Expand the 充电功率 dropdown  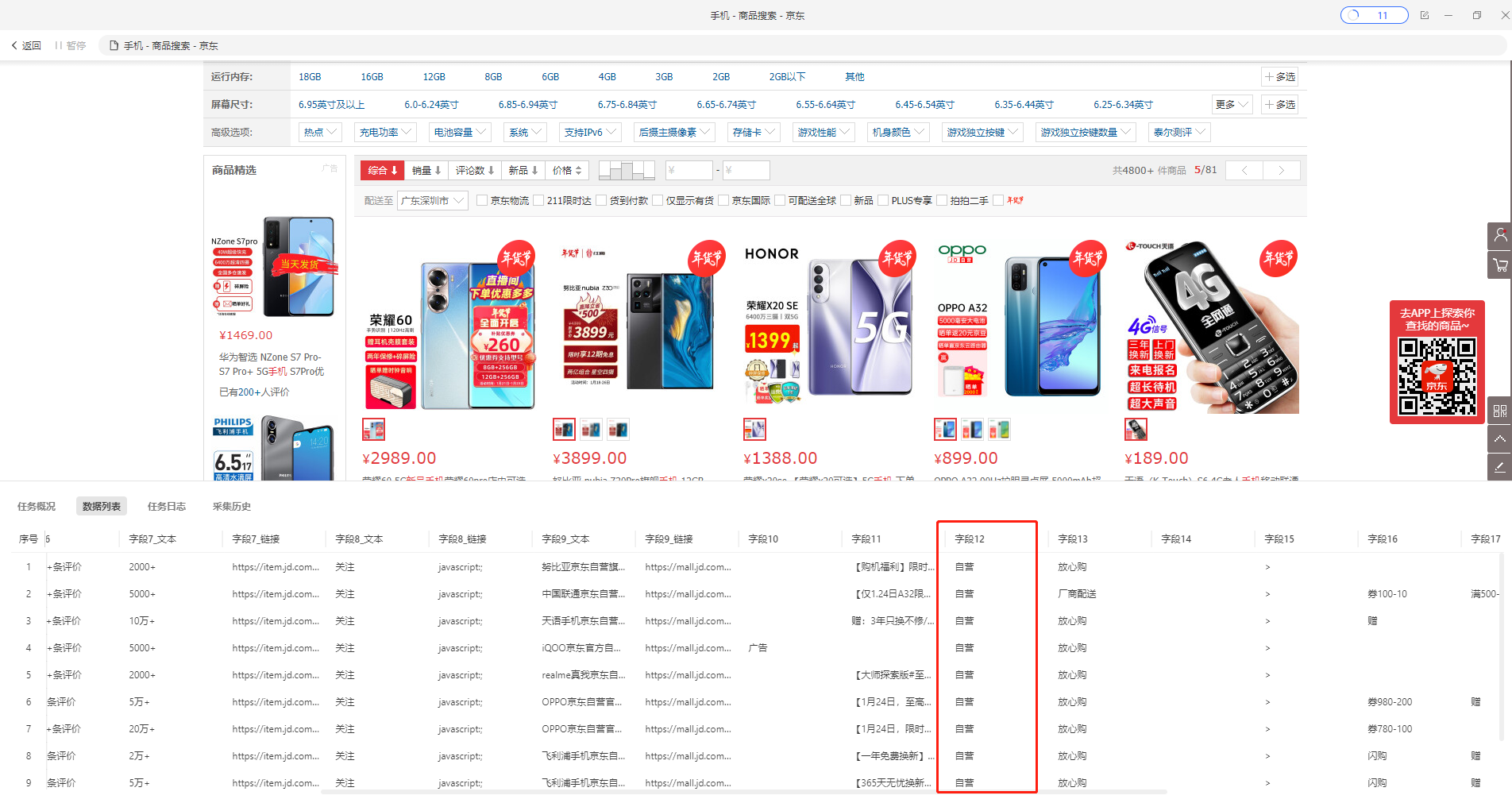point(385,133)
